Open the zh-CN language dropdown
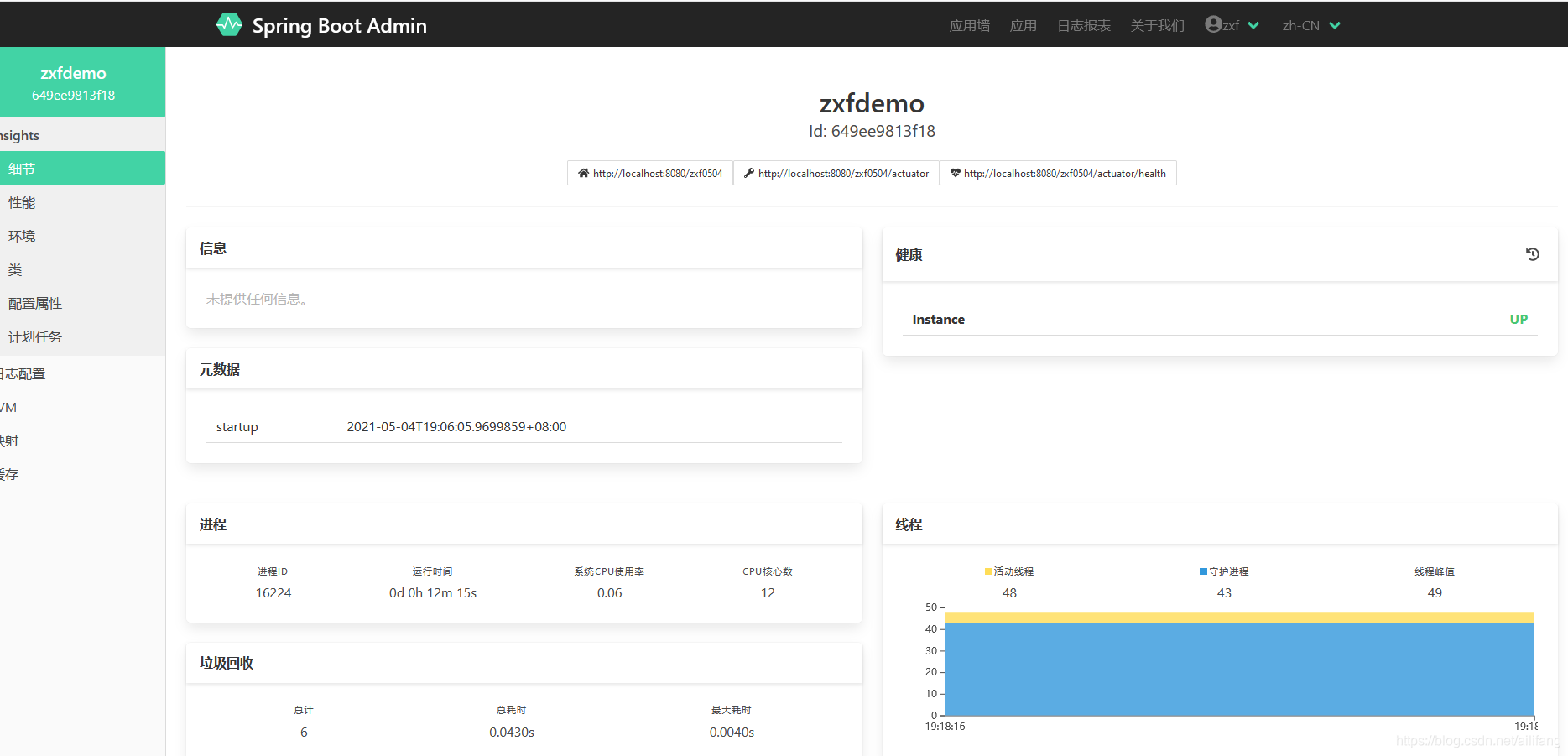The height and width of the screenshot is (756, 1568). point(1309,24)
